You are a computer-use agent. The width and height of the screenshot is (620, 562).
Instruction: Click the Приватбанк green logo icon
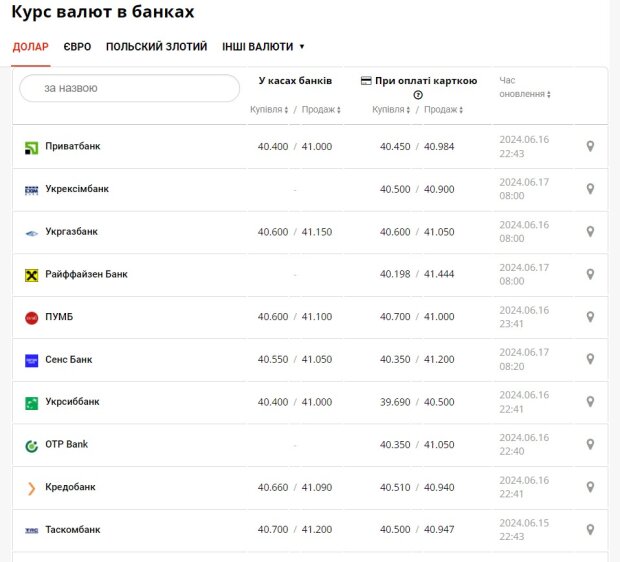click(31, 148)
